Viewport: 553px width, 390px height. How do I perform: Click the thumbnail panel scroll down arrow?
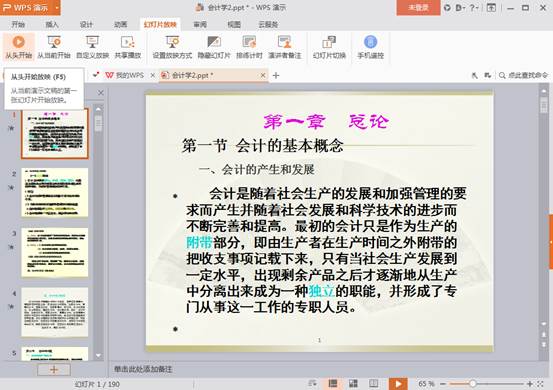pyautogui.click(x=98, y=356)
